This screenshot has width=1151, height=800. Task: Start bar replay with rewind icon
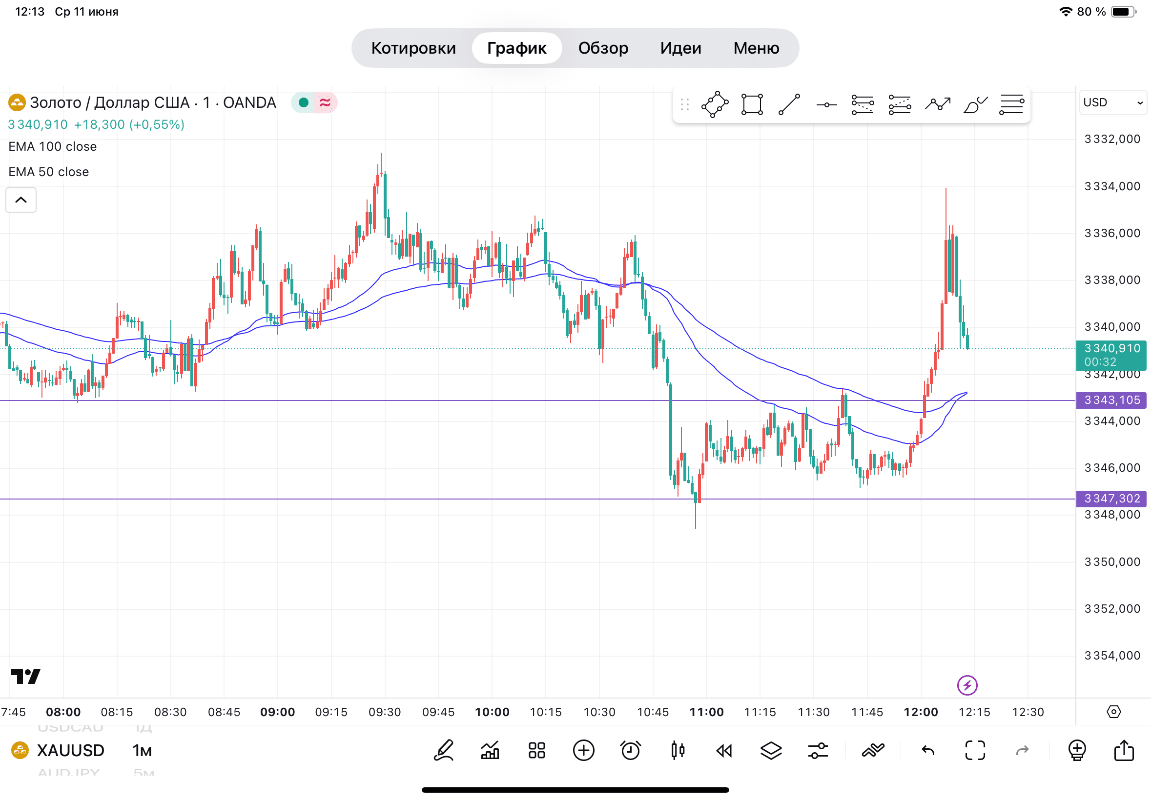(724, 750)
